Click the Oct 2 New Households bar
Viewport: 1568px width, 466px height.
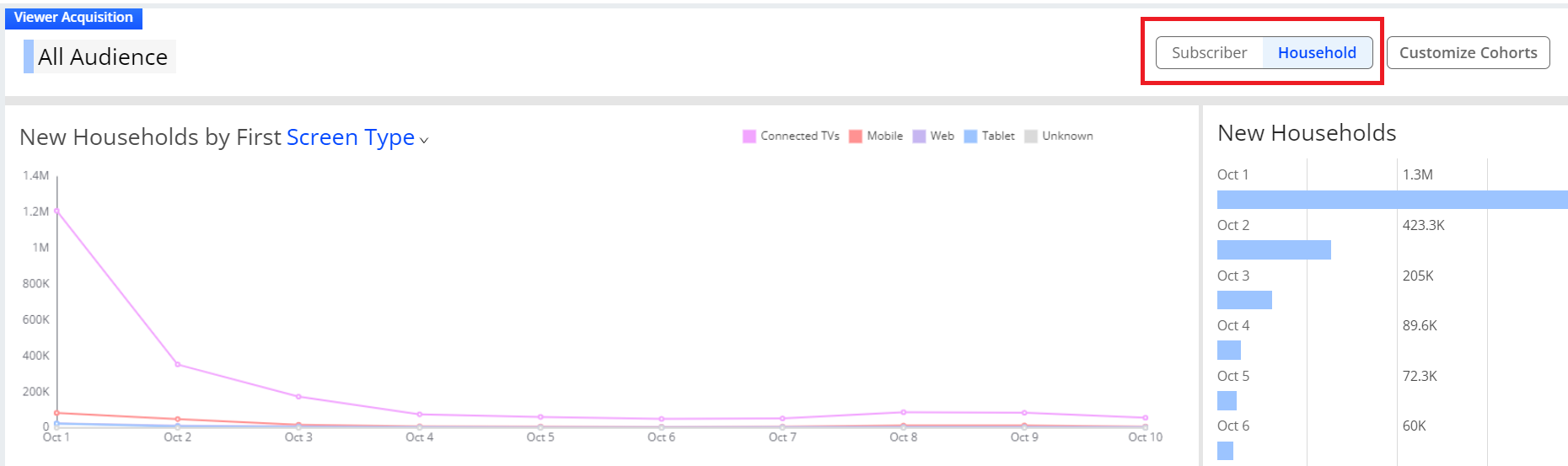(x=1274, y=249)
